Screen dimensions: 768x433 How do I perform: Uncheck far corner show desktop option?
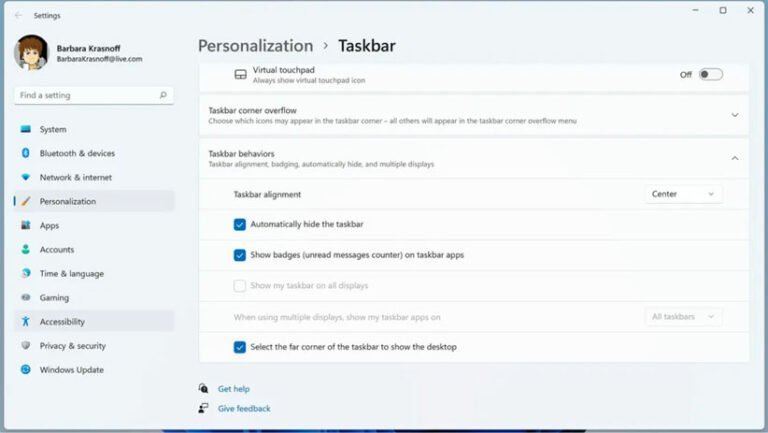pyautogui.click(x=240, y=347)
